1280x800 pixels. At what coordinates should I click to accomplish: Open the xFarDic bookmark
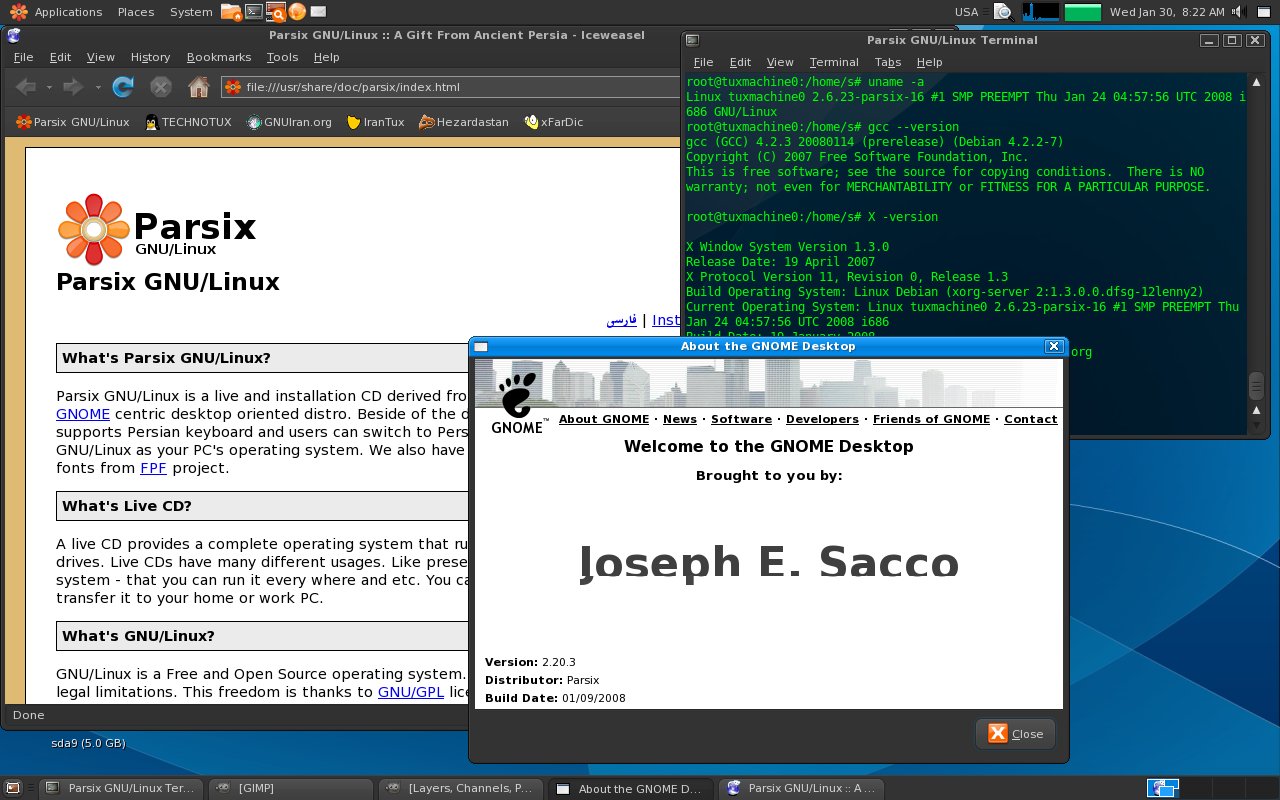pos(553,122)
